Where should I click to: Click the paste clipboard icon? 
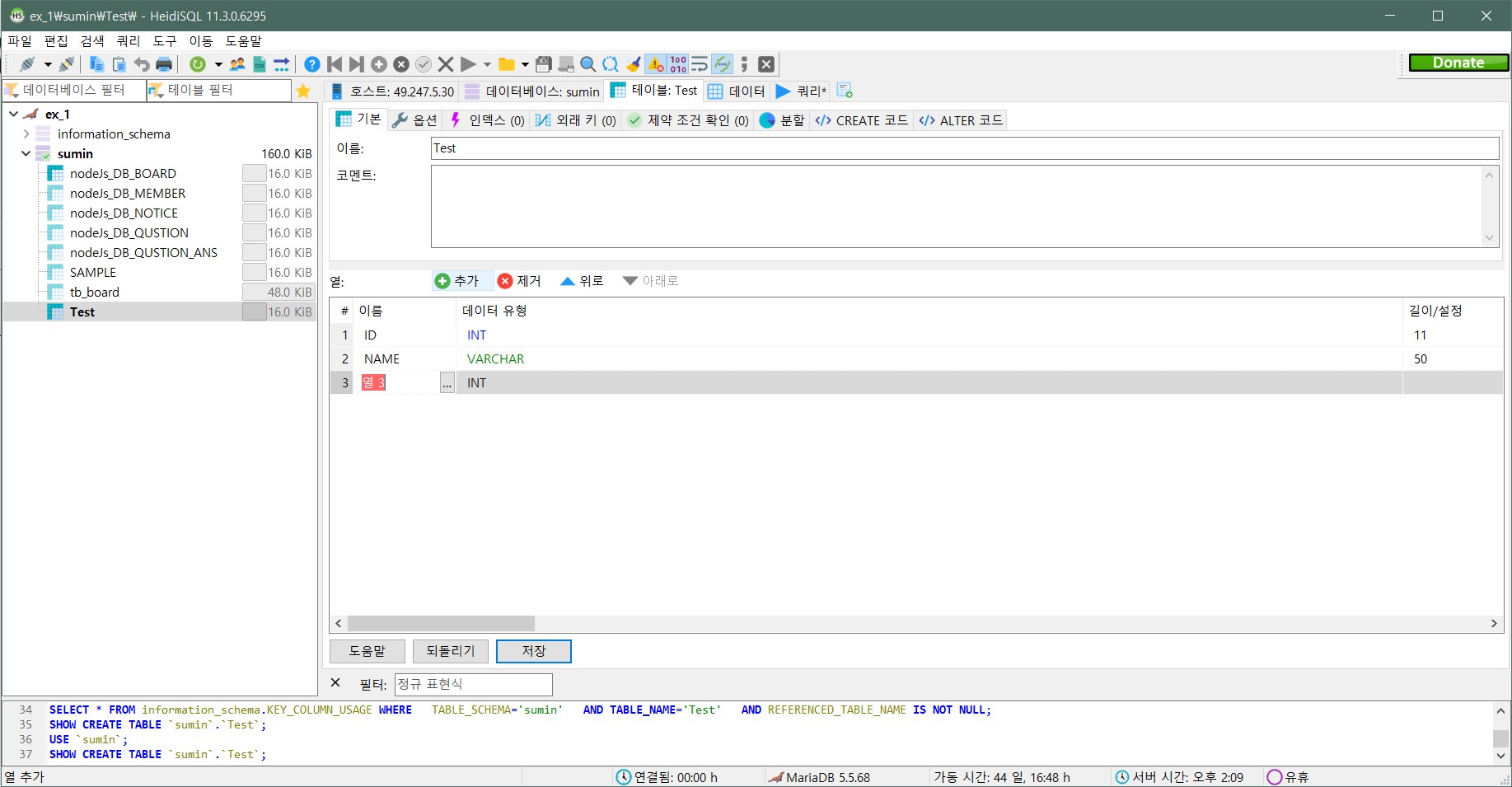tap(119, 64)
